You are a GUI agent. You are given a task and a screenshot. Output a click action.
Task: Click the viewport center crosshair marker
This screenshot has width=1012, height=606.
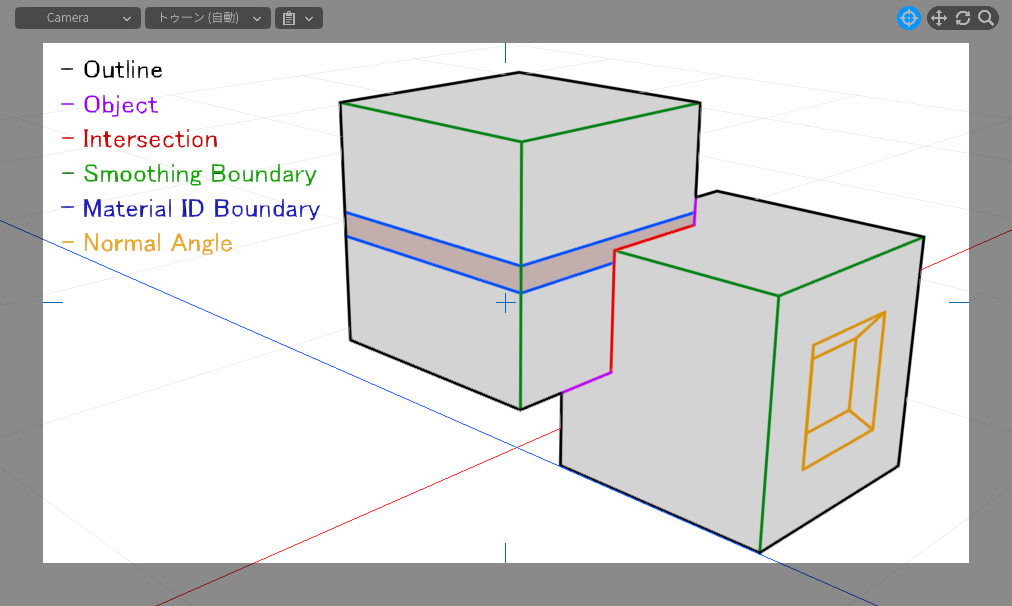point(506,302)
